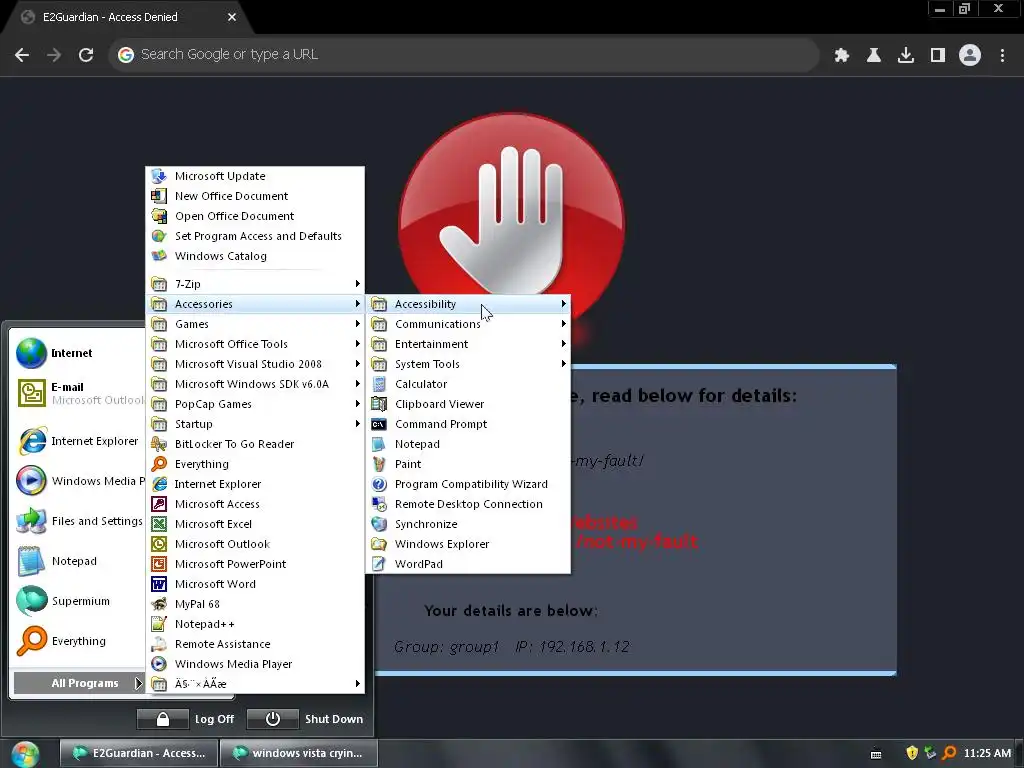The width and height of the screenshot is (1024, 768).
Task: Expand the Games submenu
Action: pos(255,324)
